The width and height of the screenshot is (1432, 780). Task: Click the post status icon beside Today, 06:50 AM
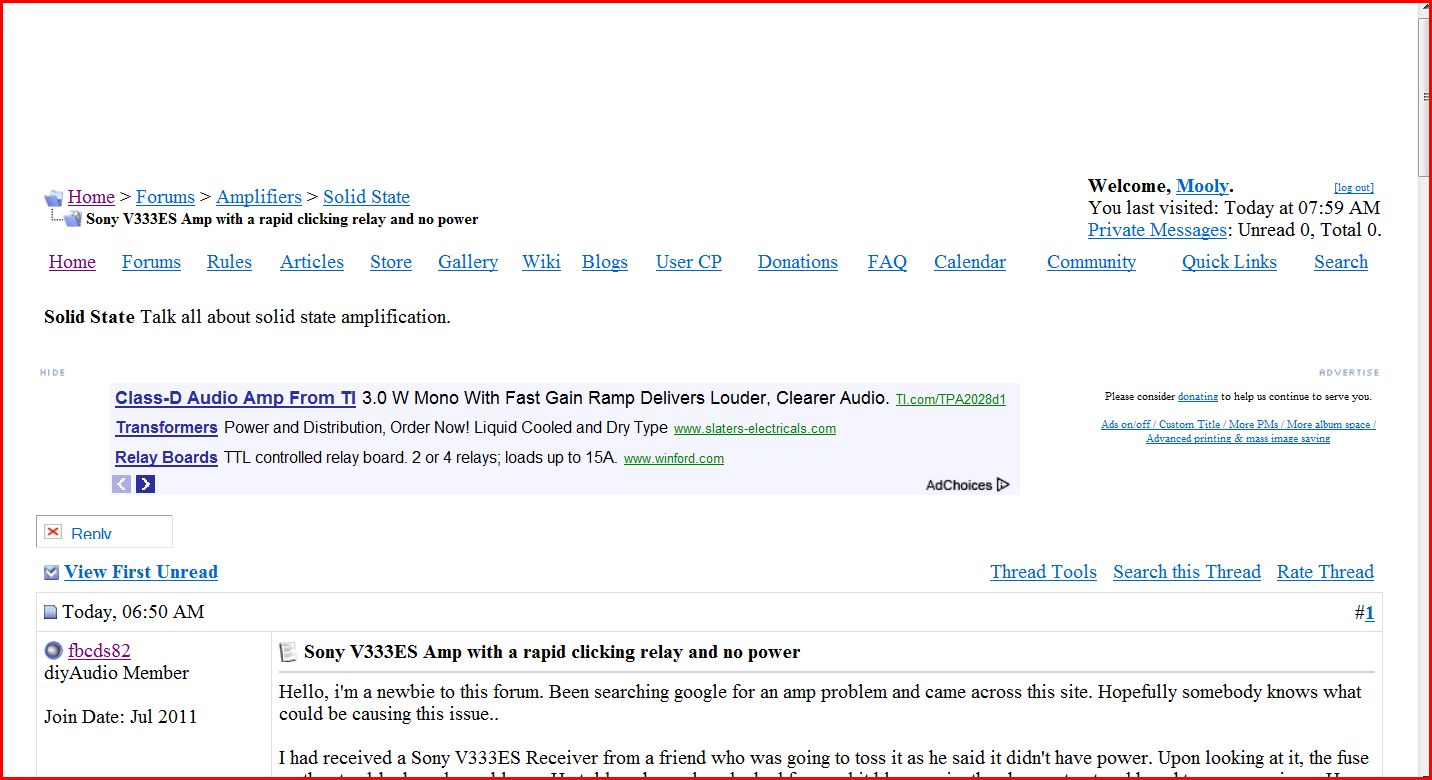click(51, 612)
